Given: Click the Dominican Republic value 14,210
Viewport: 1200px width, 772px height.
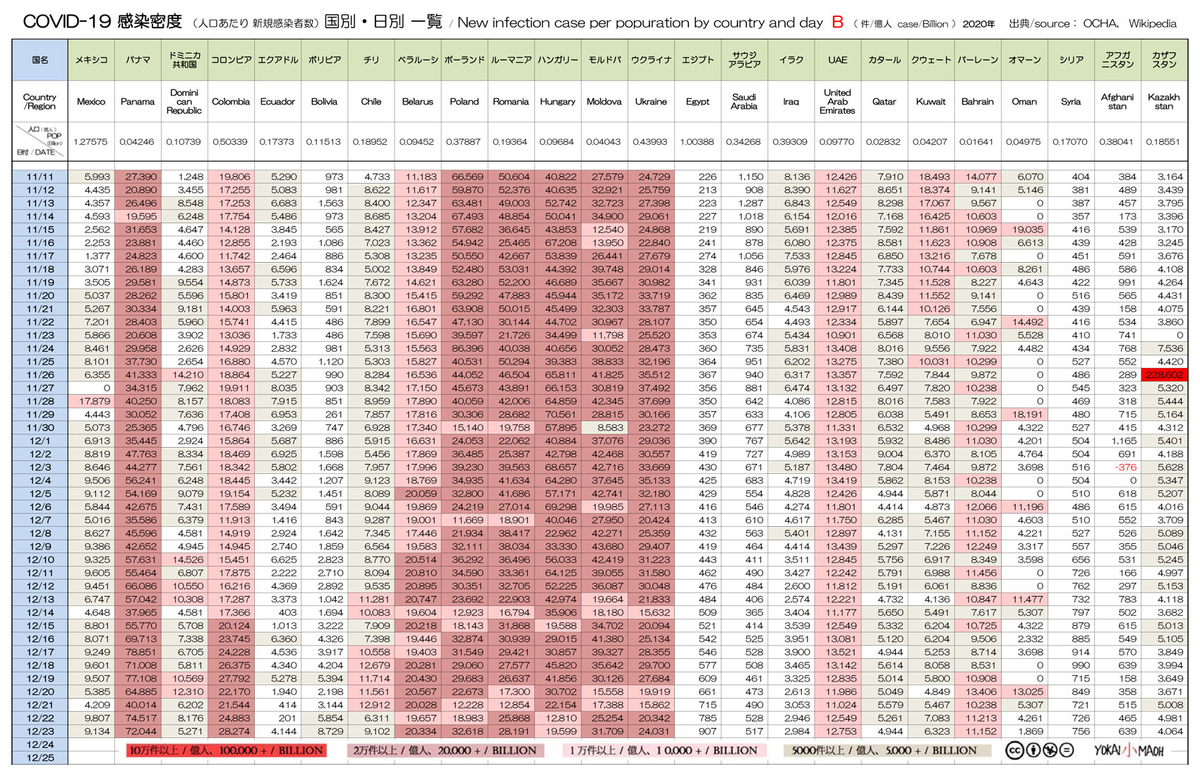Looking at the screenshot, I should pos(186,373).
